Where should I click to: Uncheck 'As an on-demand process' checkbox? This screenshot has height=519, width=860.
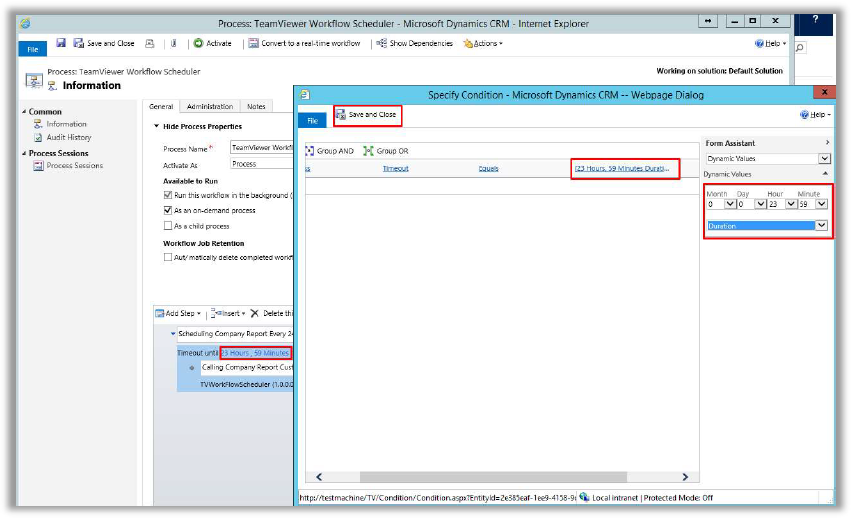pos(168,211)
